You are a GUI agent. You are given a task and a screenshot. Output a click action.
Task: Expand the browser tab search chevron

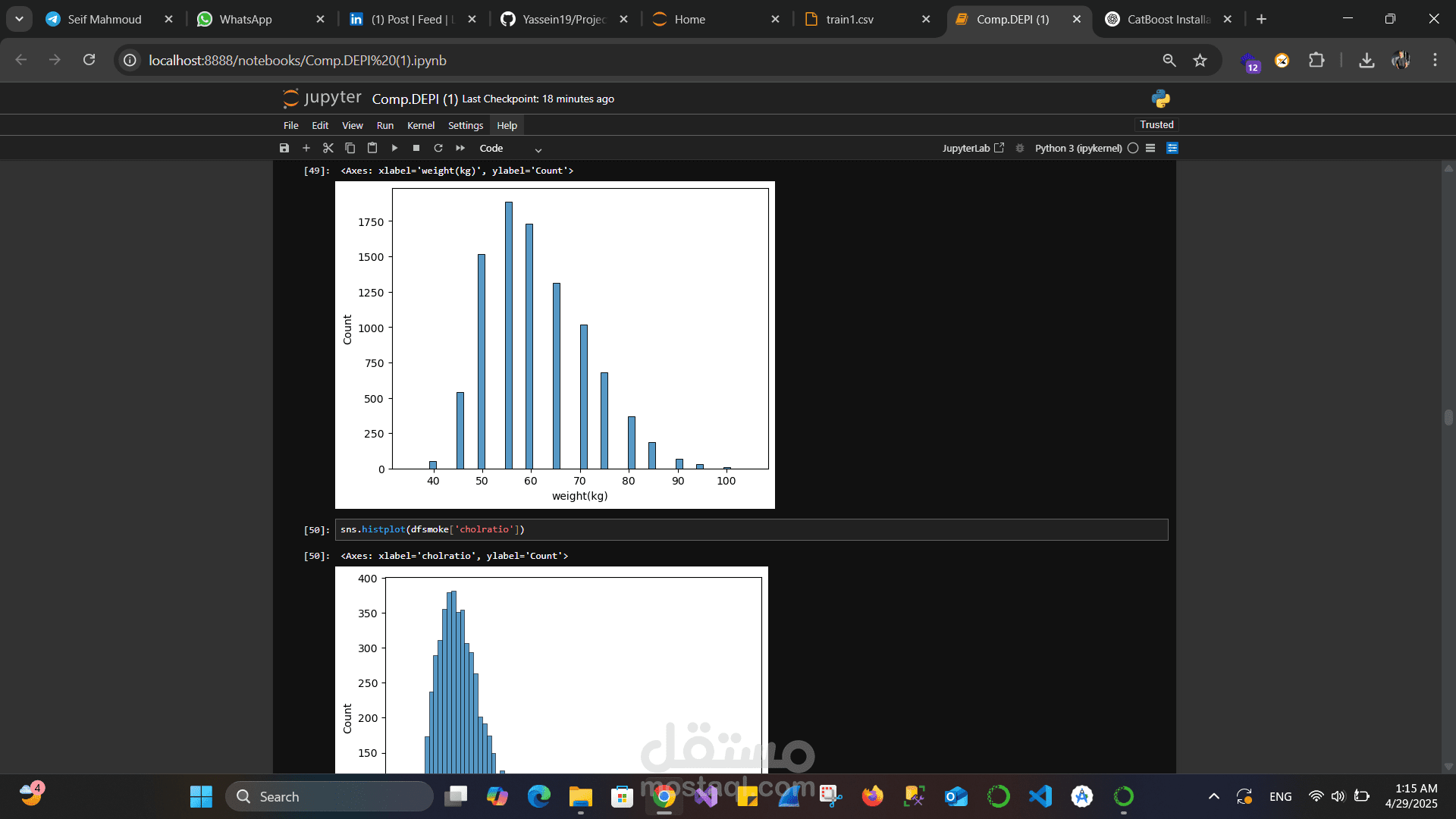(x=19, y=19)
